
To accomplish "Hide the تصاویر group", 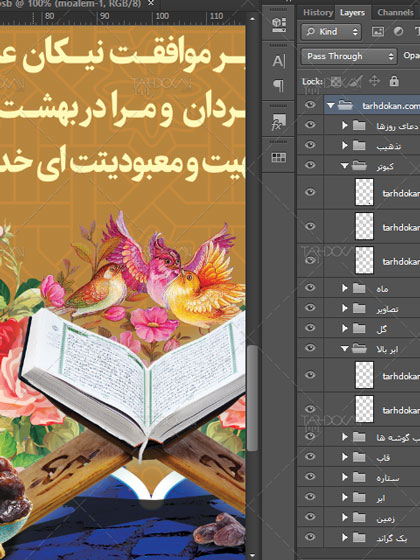I will click(310, 308).
